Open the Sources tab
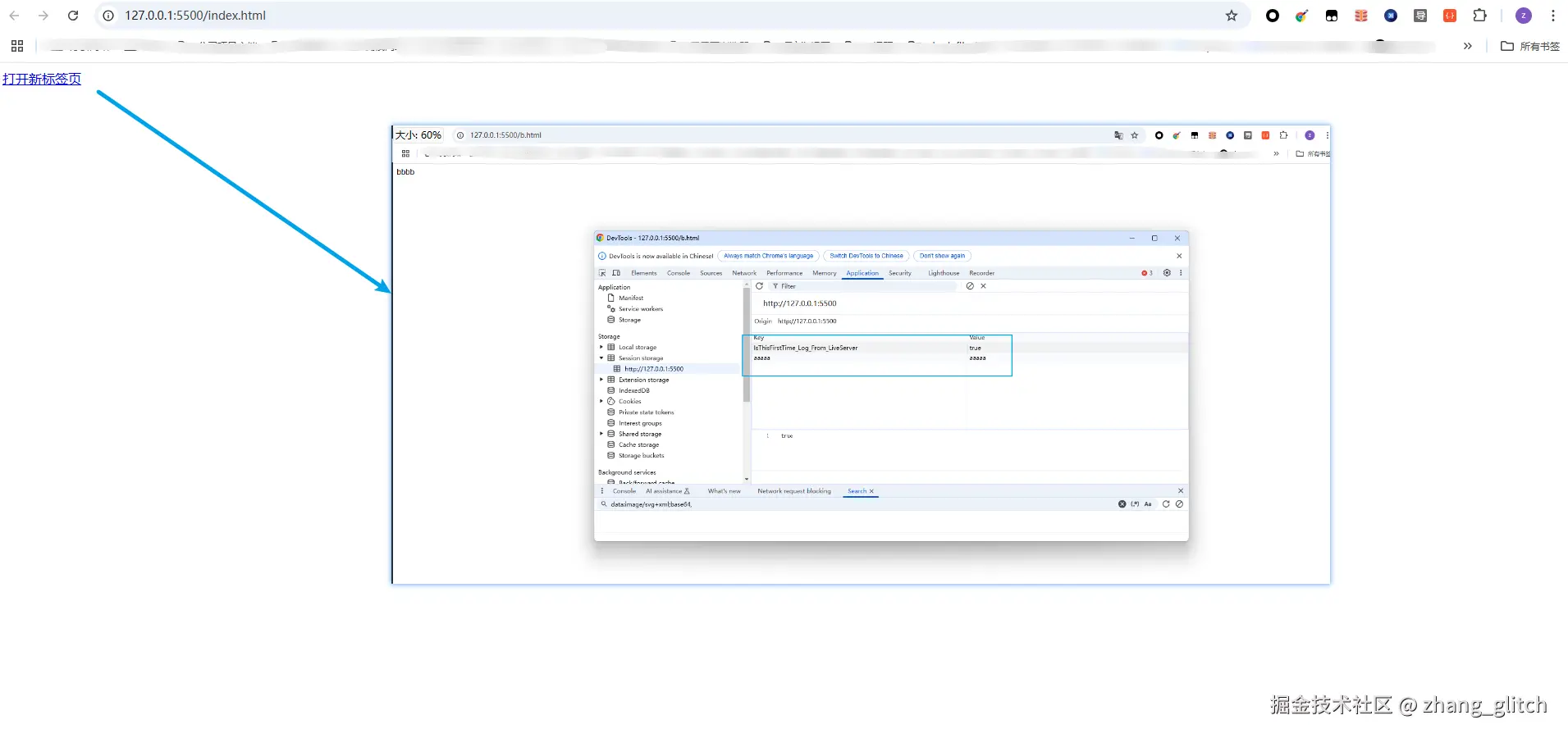The image size is (1568, 738). click(x=711, y=273)
